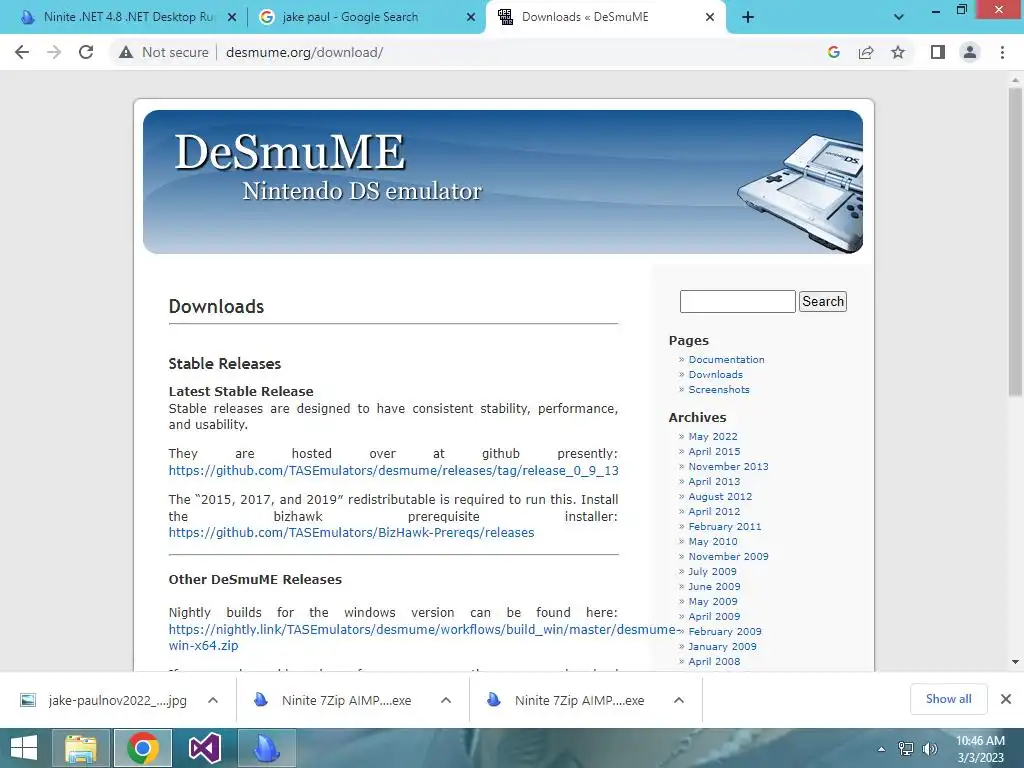Reload the DeSmuME downloads page
This screenshot has width=1024, height=768.
86,52
